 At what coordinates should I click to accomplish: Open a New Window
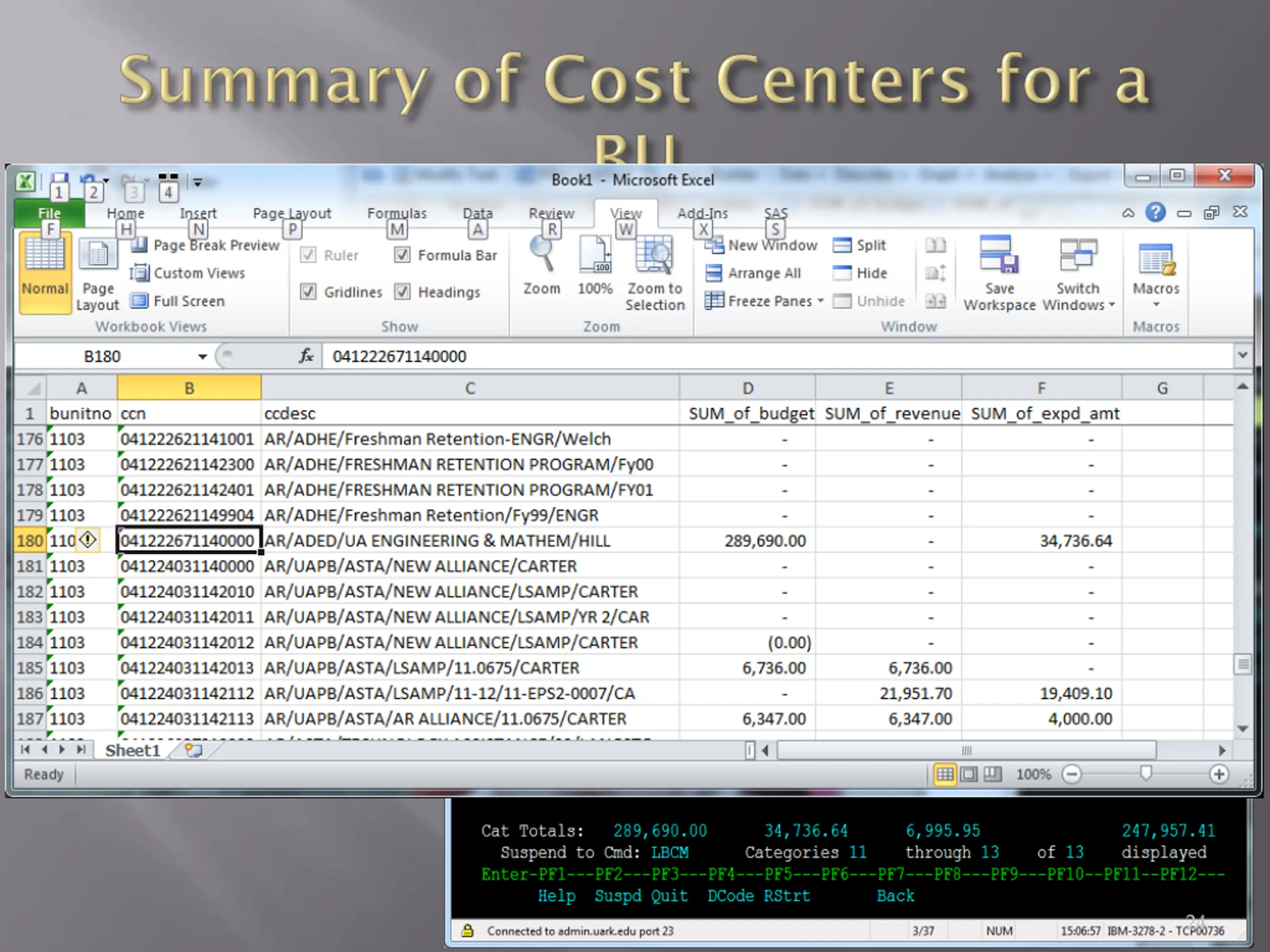click(761, 245)
